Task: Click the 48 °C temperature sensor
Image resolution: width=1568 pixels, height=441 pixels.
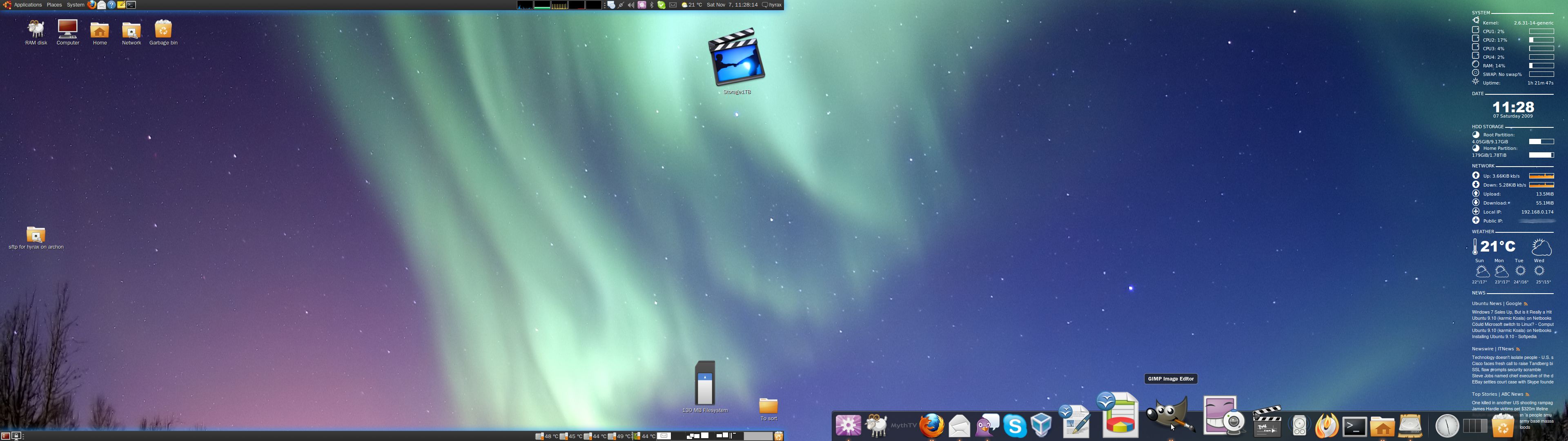Action: [547, 436]
